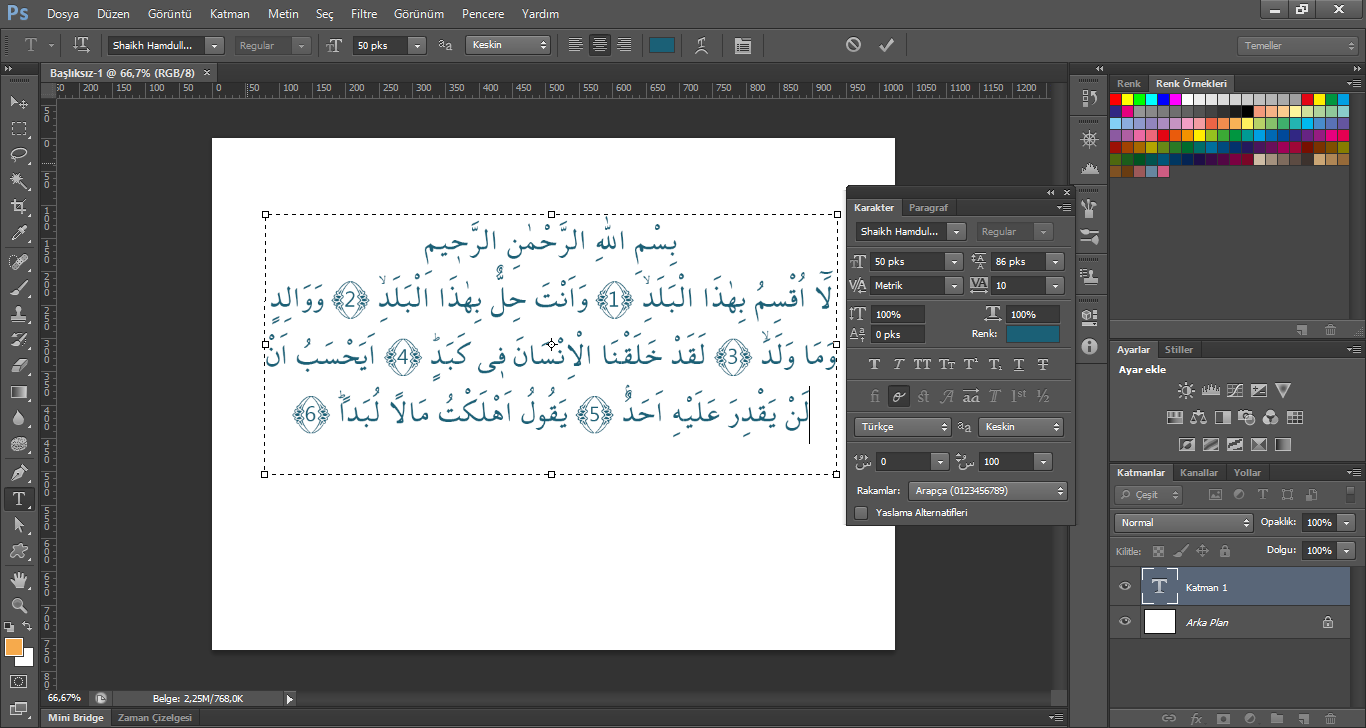
Task: Click the Renk color swatch in Karakter panel
Action: [x=1032, y=334]
